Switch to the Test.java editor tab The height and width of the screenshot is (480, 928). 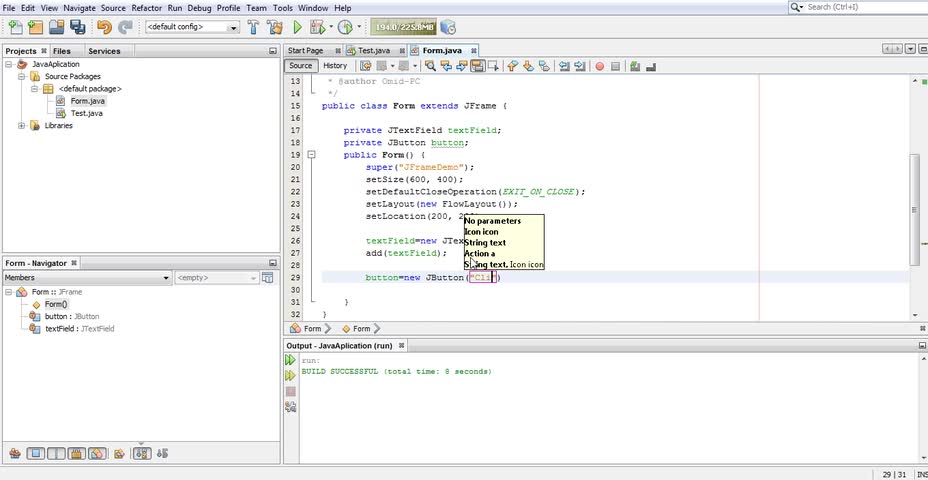(x=374, y=50)
